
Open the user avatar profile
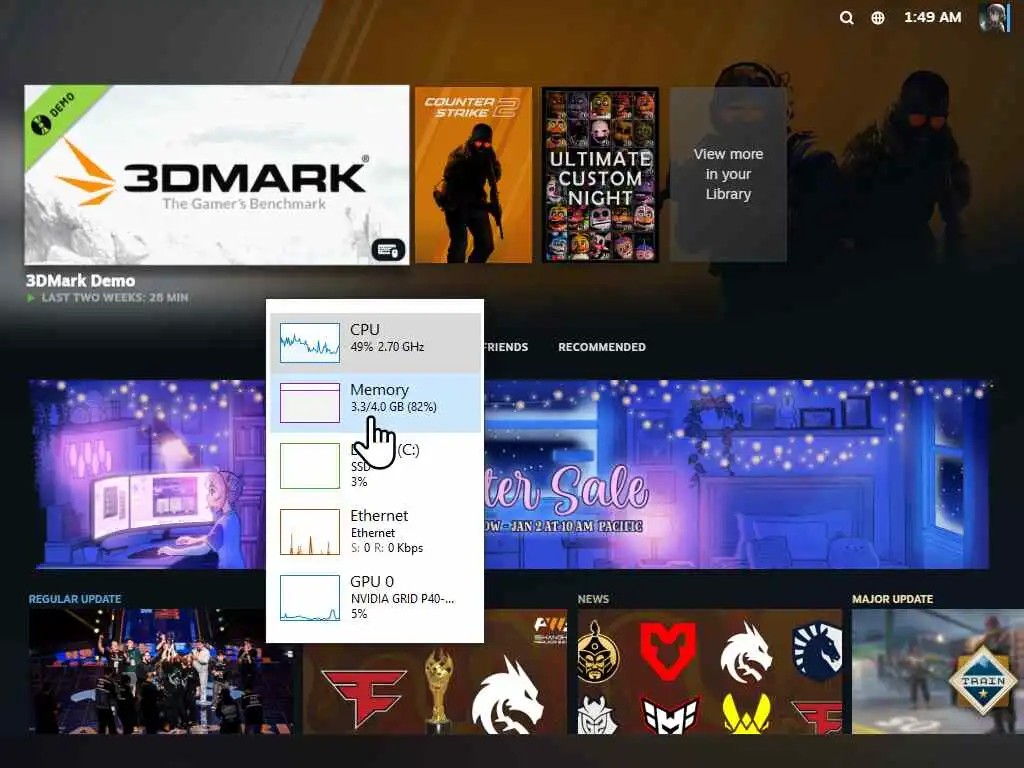coord(993,17)
